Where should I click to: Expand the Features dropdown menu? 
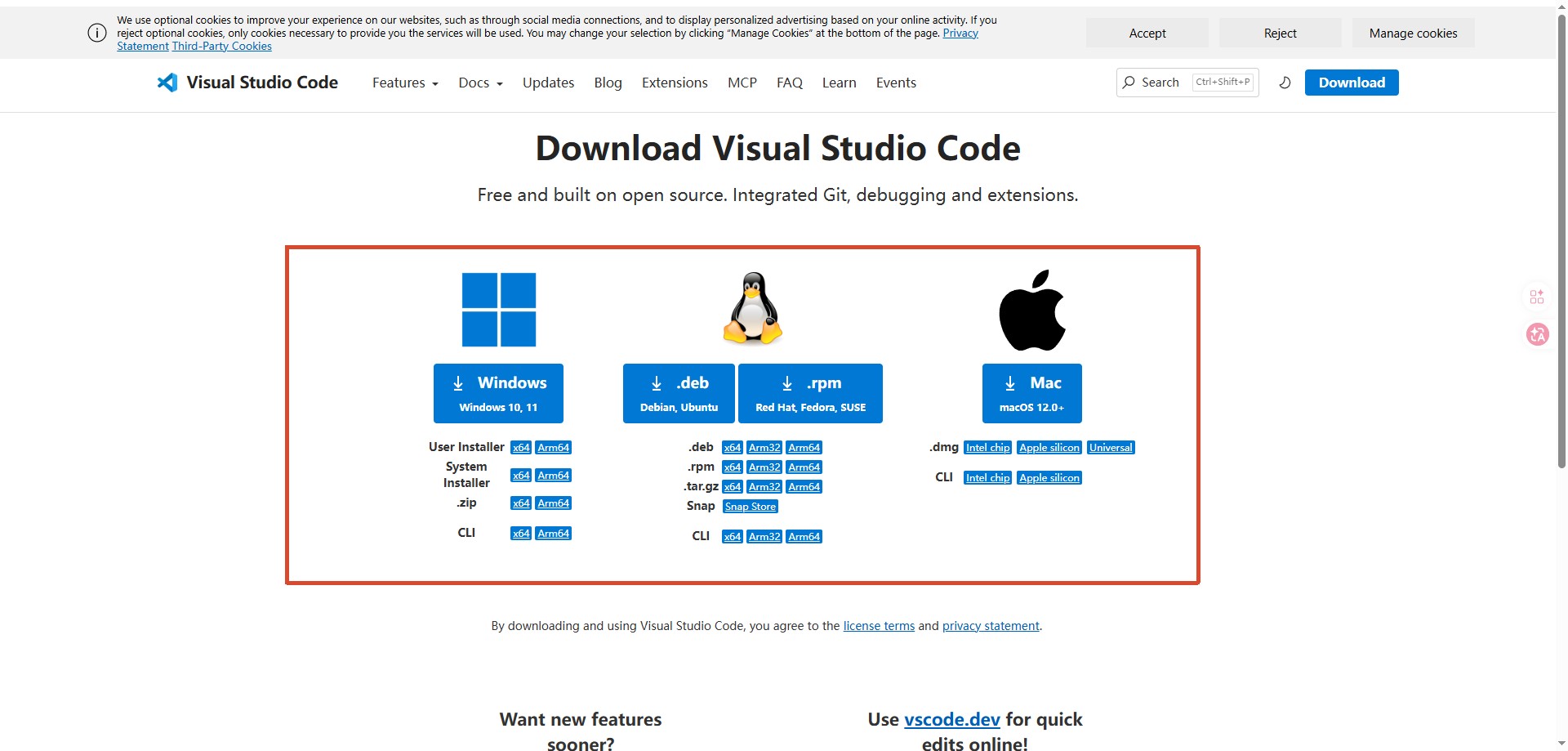coord(405,83)
